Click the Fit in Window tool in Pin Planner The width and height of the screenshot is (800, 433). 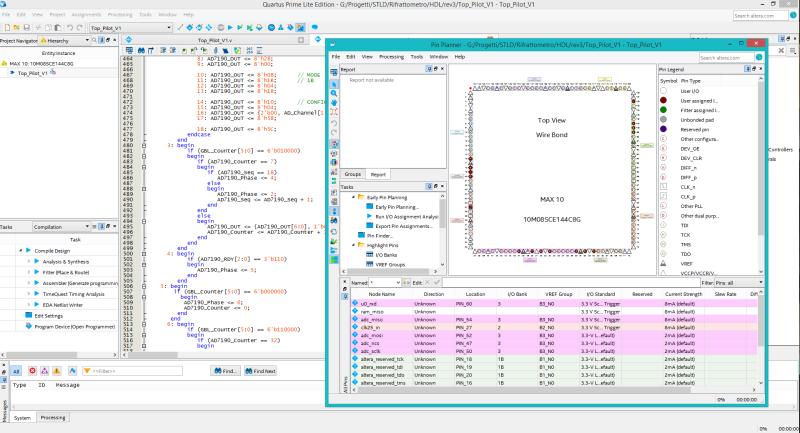click(x=334, y=112)
